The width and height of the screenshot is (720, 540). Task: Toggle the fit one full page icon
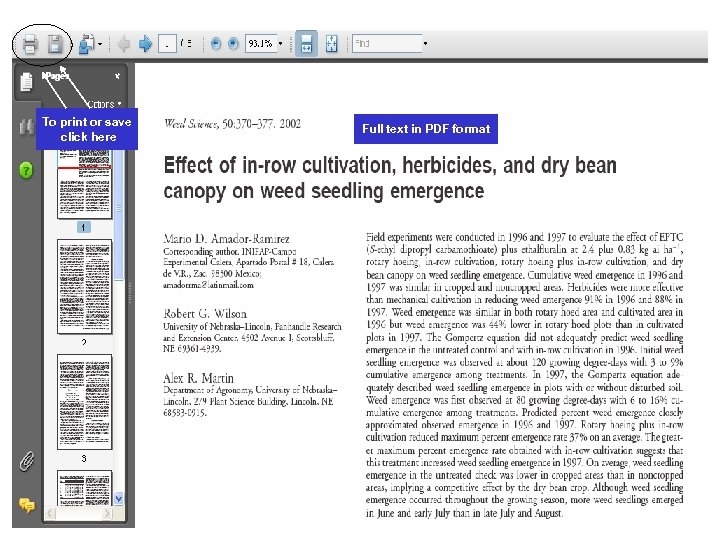(x=331, y=44)
